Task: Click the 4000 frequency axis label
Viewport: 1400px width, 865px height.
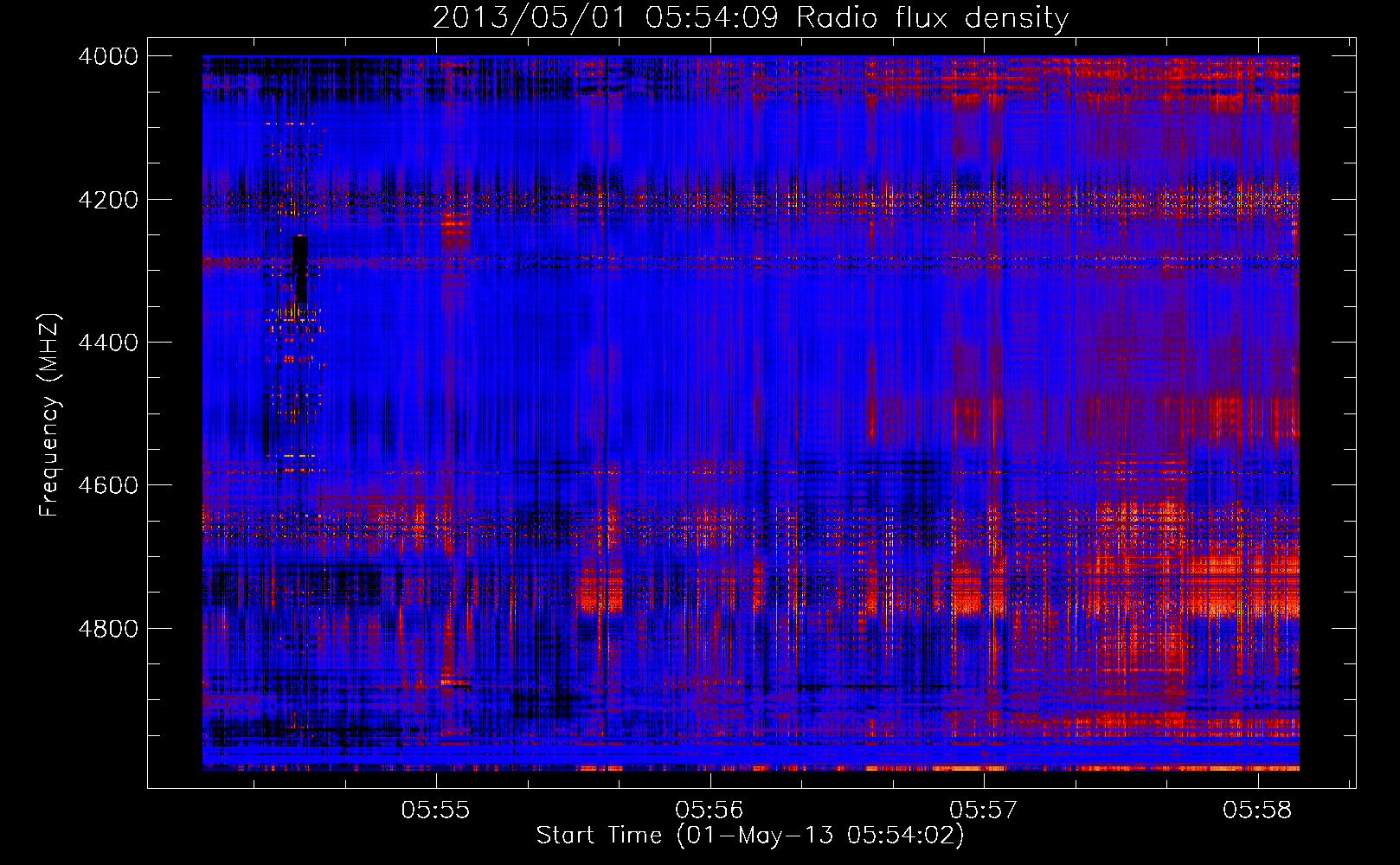Action: pos(108,56)
